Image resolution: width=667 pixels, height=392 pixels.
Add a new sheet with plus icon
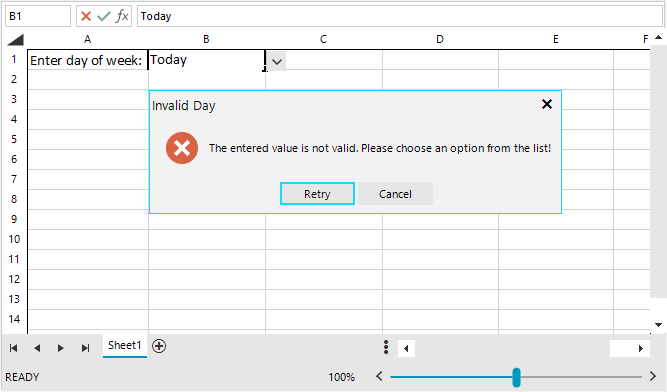click(x=159, y=346)
